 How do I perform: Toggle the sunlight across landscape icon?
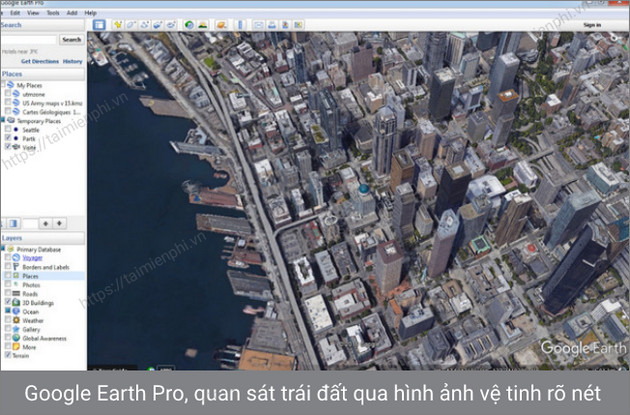pos(202,25)
